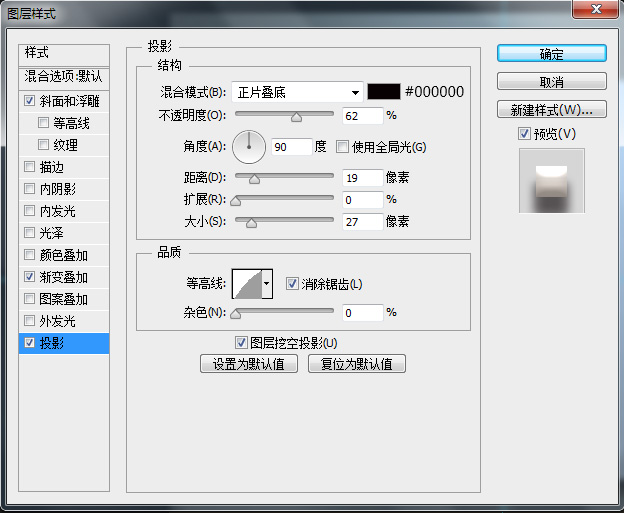This screenshot has width=624, height=513.
Task: Confirm with the 确定 button
Action: (552, 53)
